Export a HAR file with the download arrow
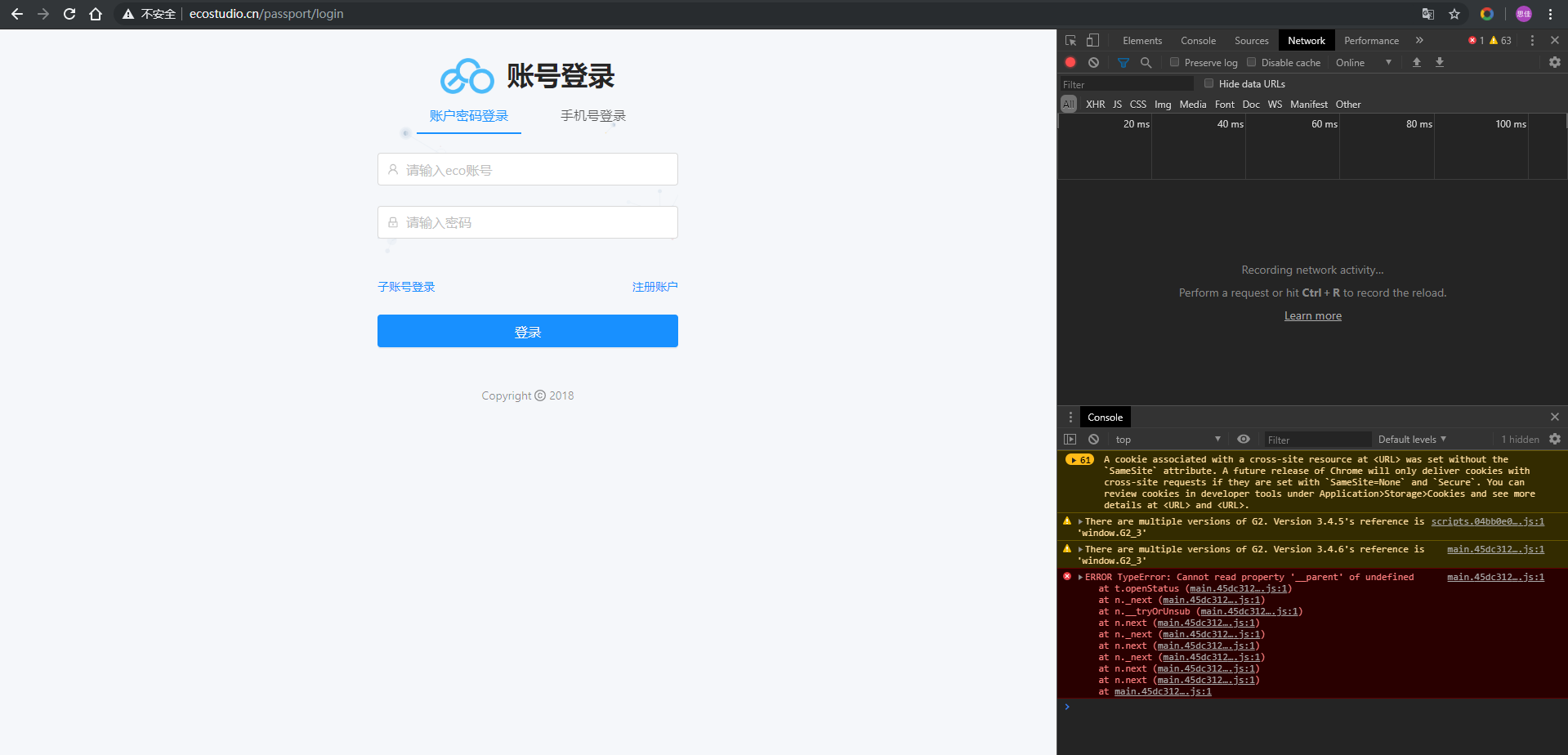The height and width of the screenshot is (755, 1568). pyautogui.click(x=1440, y=62)
